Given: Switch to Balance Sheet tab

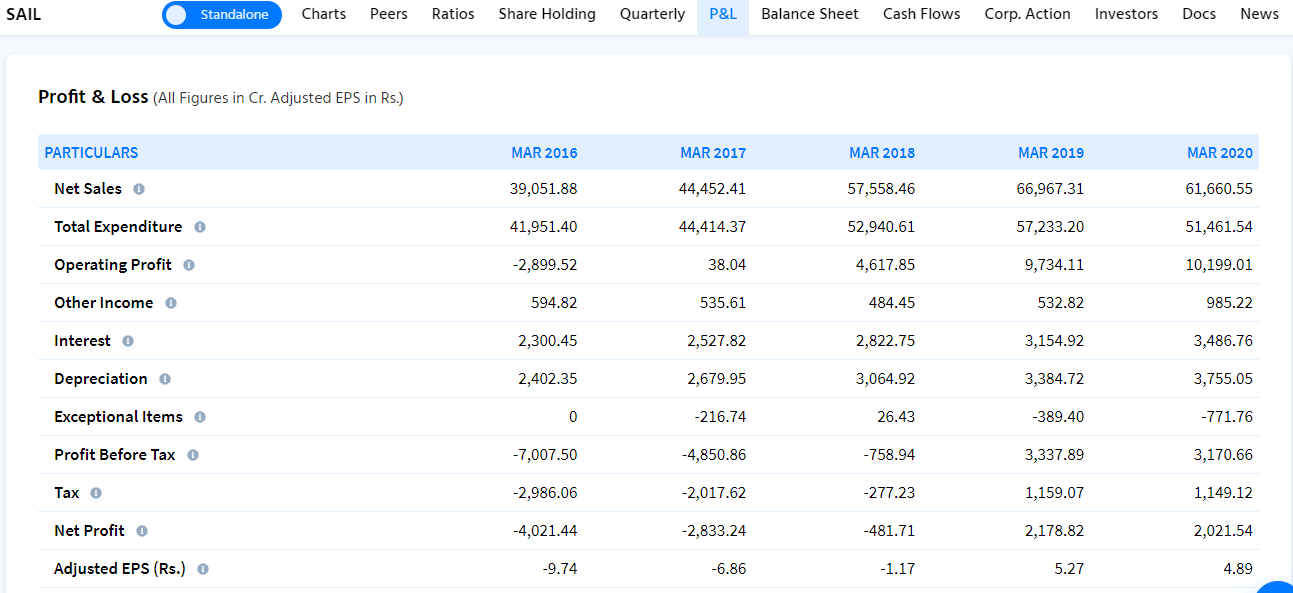Looking at the screenshot, I should (x=810, y=14).
